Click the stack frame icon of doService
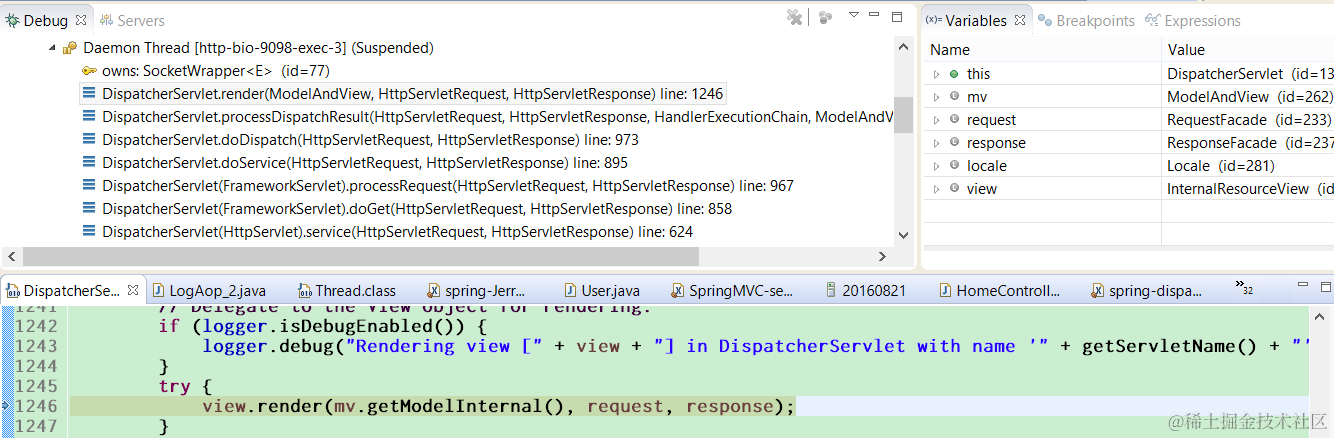The image size is (1334, 438). [x=89, y=163]
